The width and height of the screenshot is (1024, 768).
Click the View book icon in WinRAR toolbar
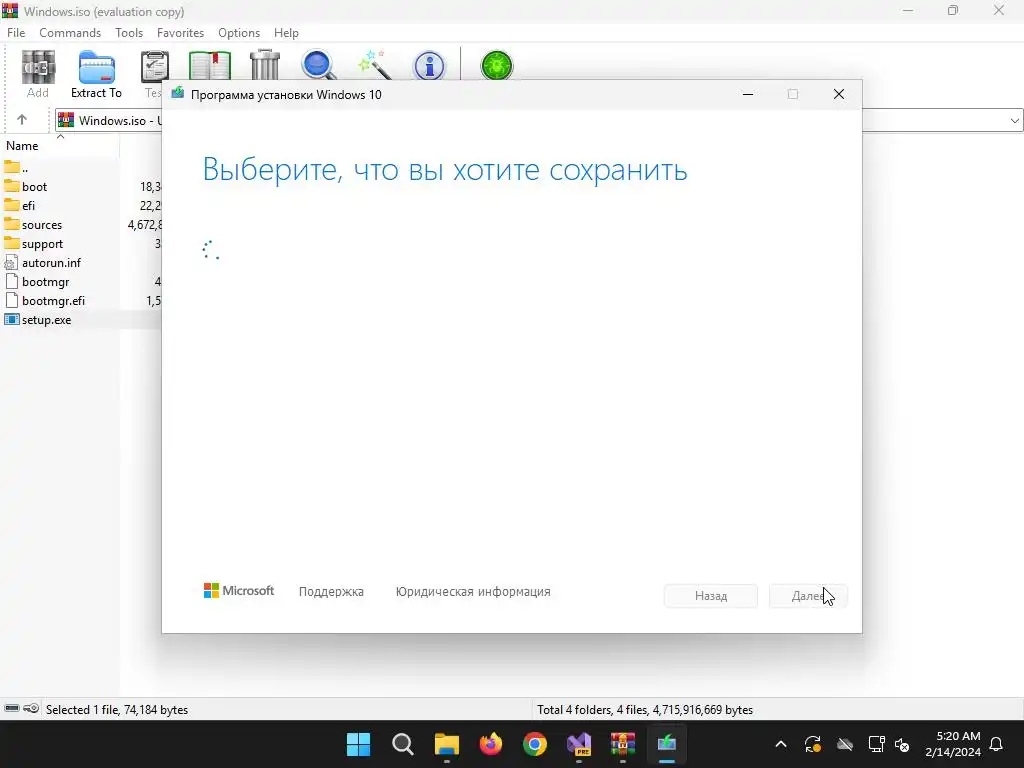210,65
